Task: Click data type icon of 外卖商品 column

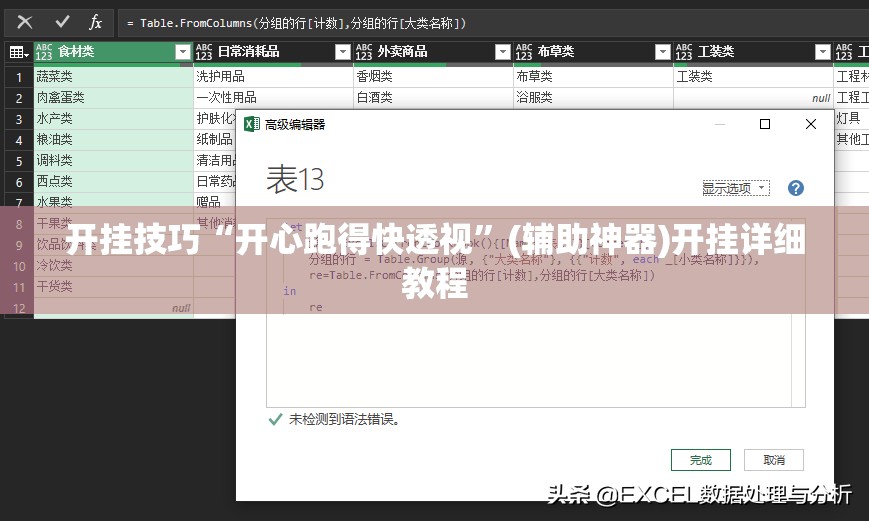Action: 364,52
